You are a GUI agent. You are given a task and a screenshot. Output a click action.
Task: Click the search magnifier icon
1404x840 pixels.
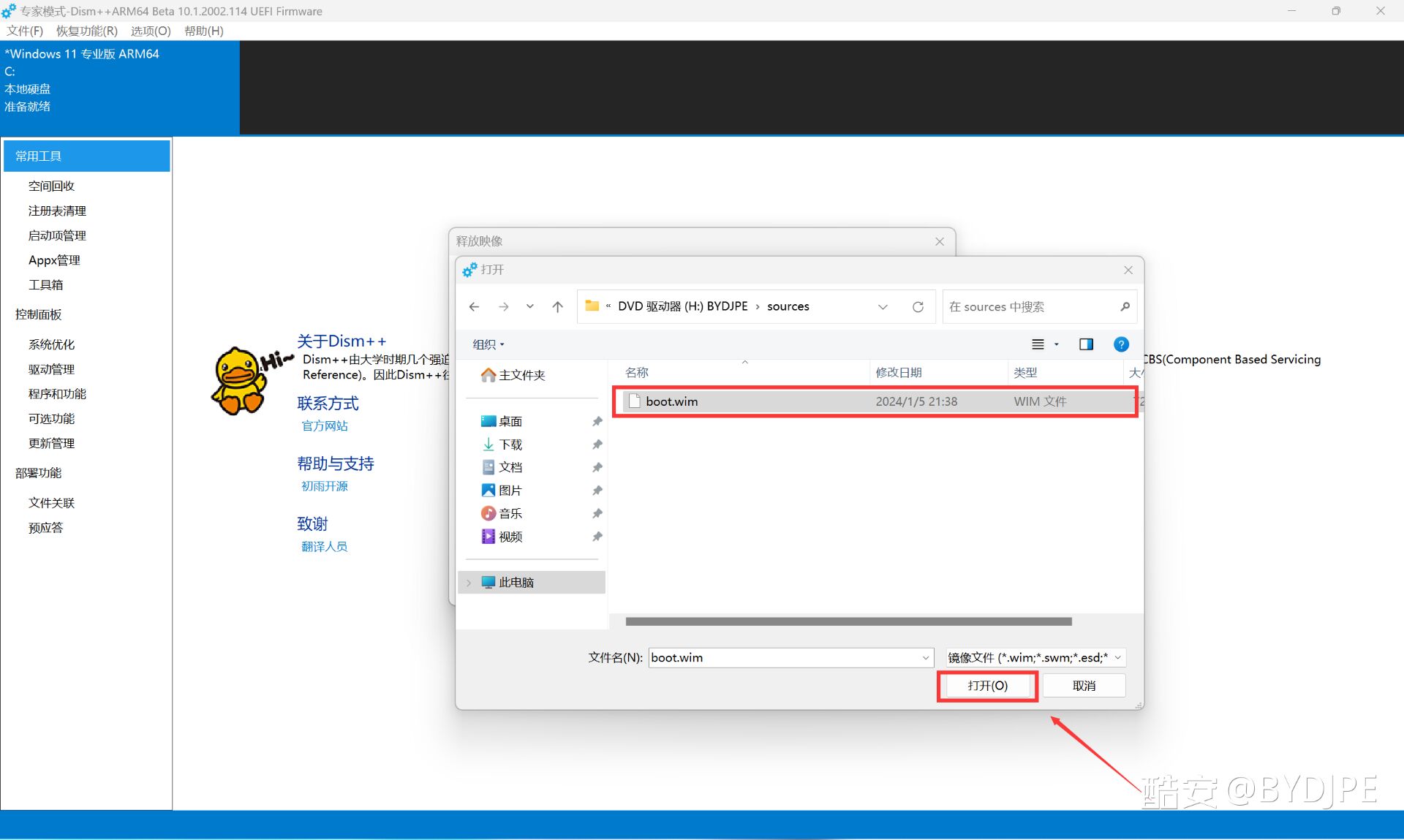pos(1125,307)
